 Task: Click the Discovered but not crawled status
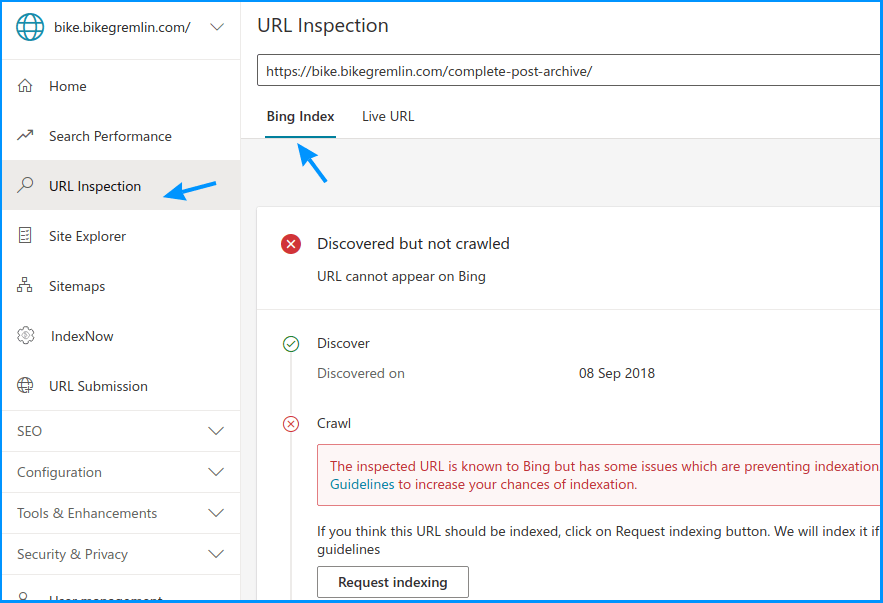click(413, 244)
